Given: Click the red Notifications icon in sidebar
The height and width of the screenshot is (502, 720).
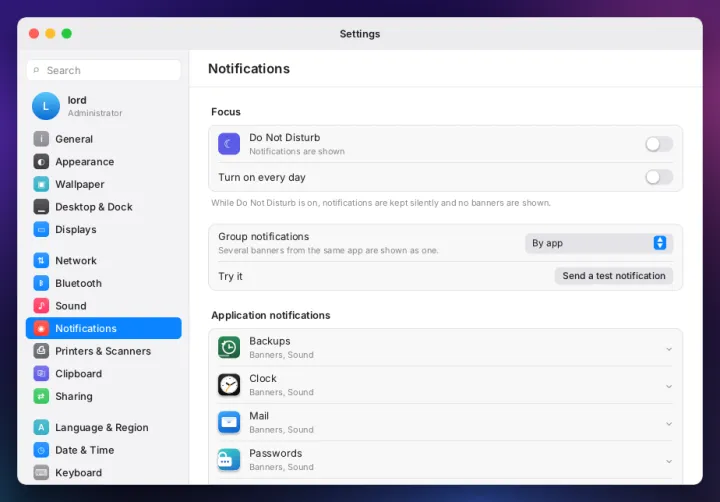Looking at the screenshot, I should click(x=41, y=328).
